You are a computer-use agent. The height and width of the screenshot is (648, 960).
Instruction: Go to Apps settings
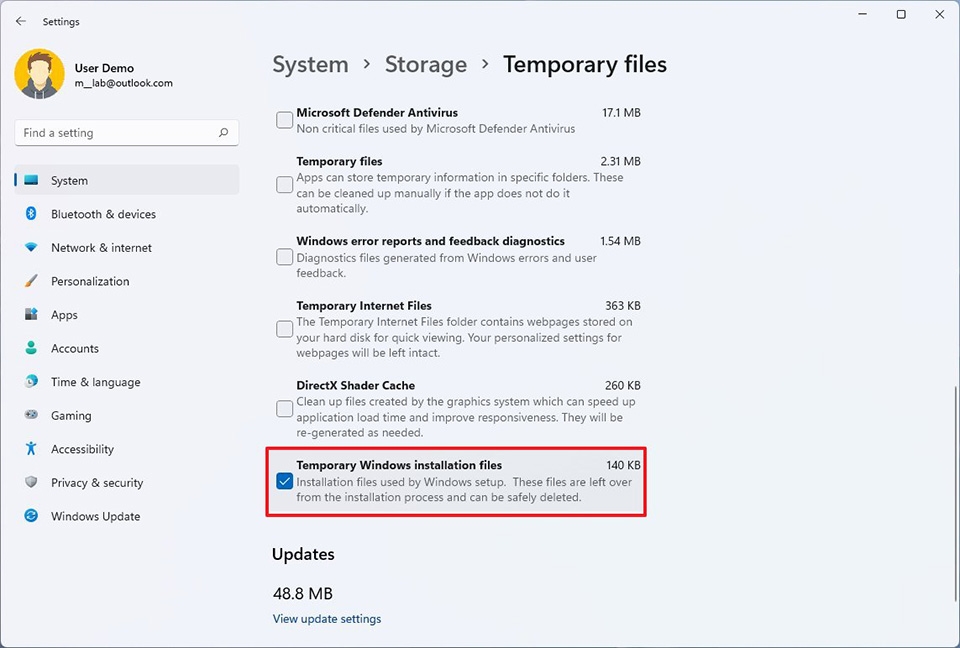pyautogui.click(x=64, y=314)
